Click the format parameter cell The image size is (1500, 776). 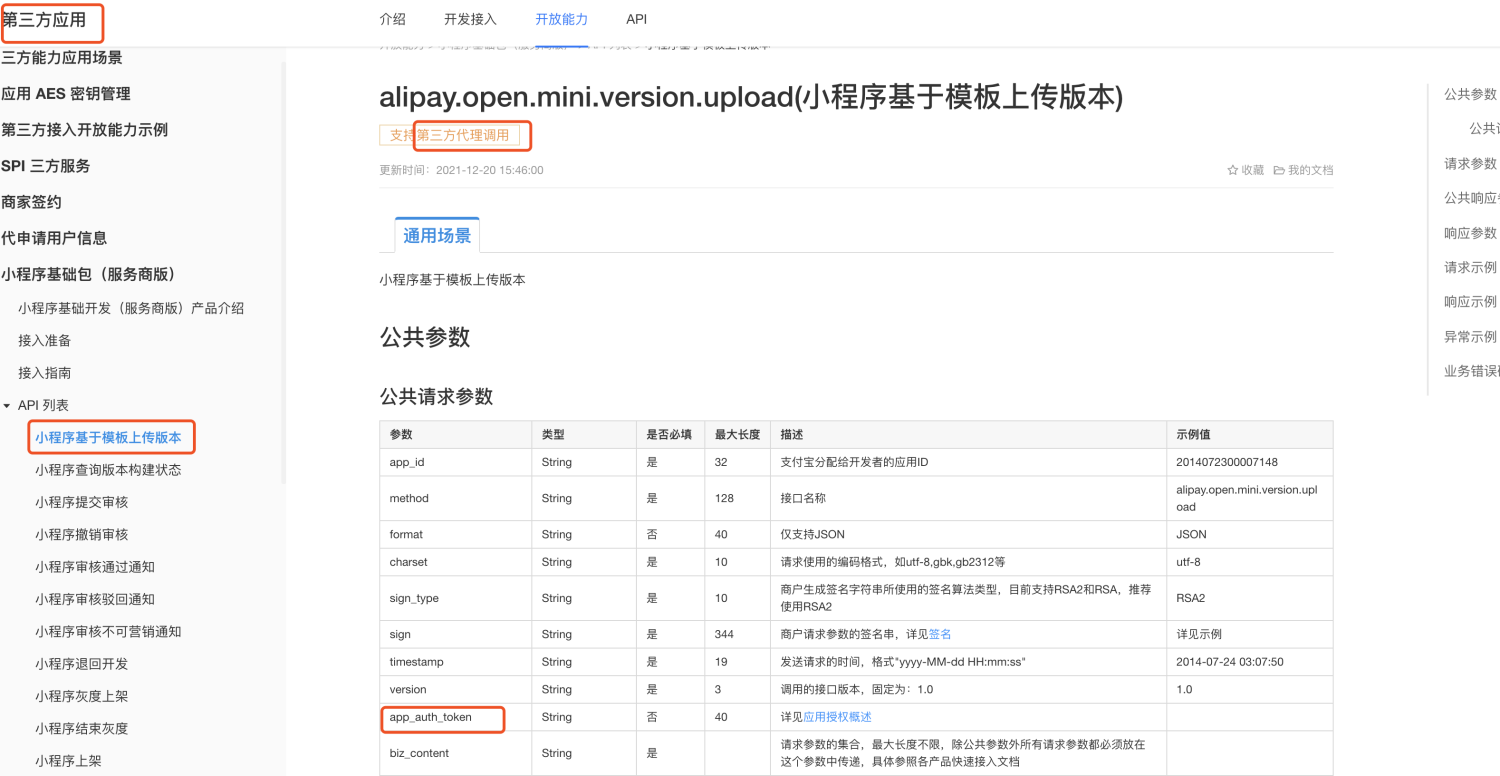coord(455,534)
